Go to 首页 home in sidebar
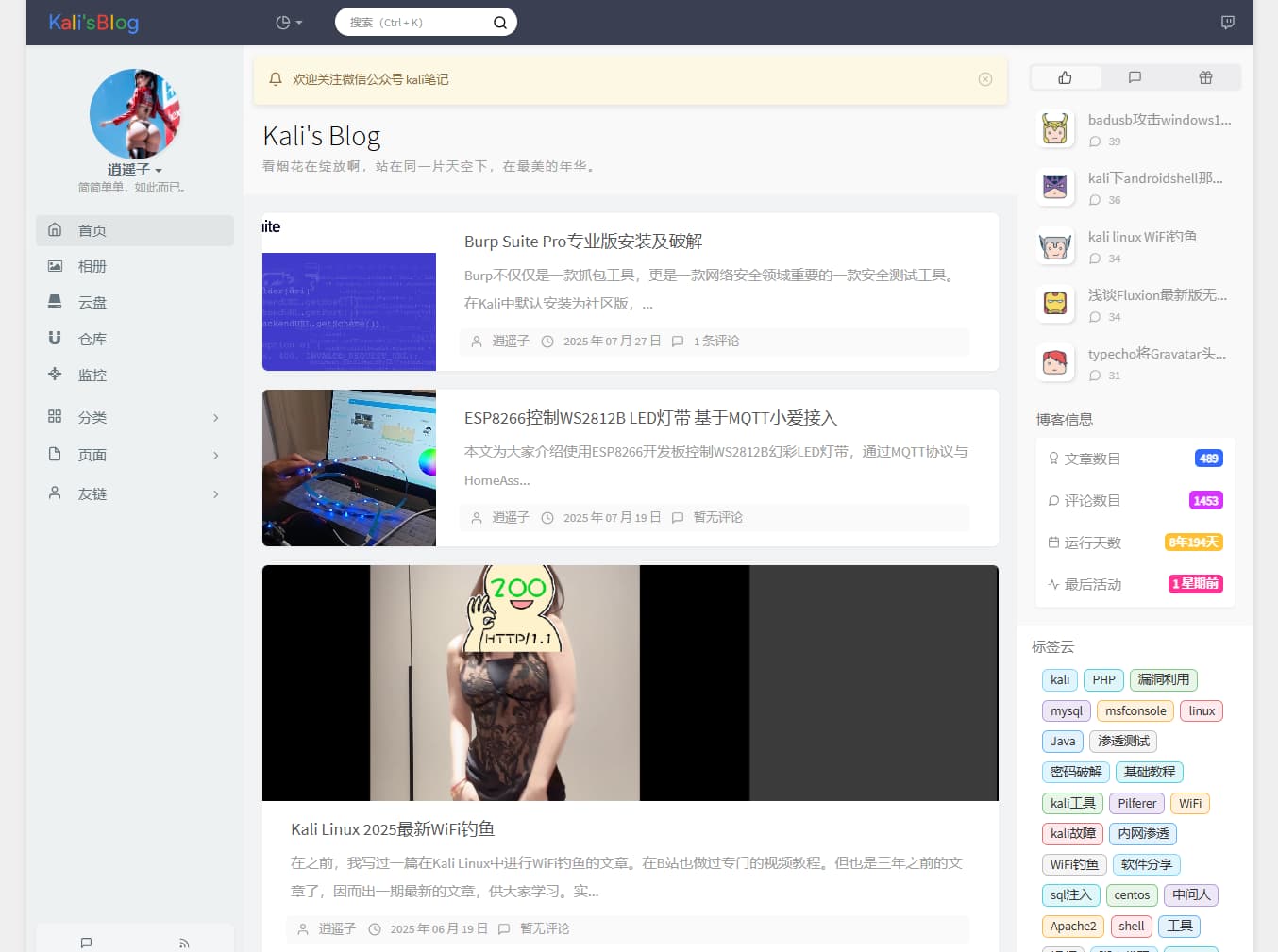 click(x=135, y=230)
